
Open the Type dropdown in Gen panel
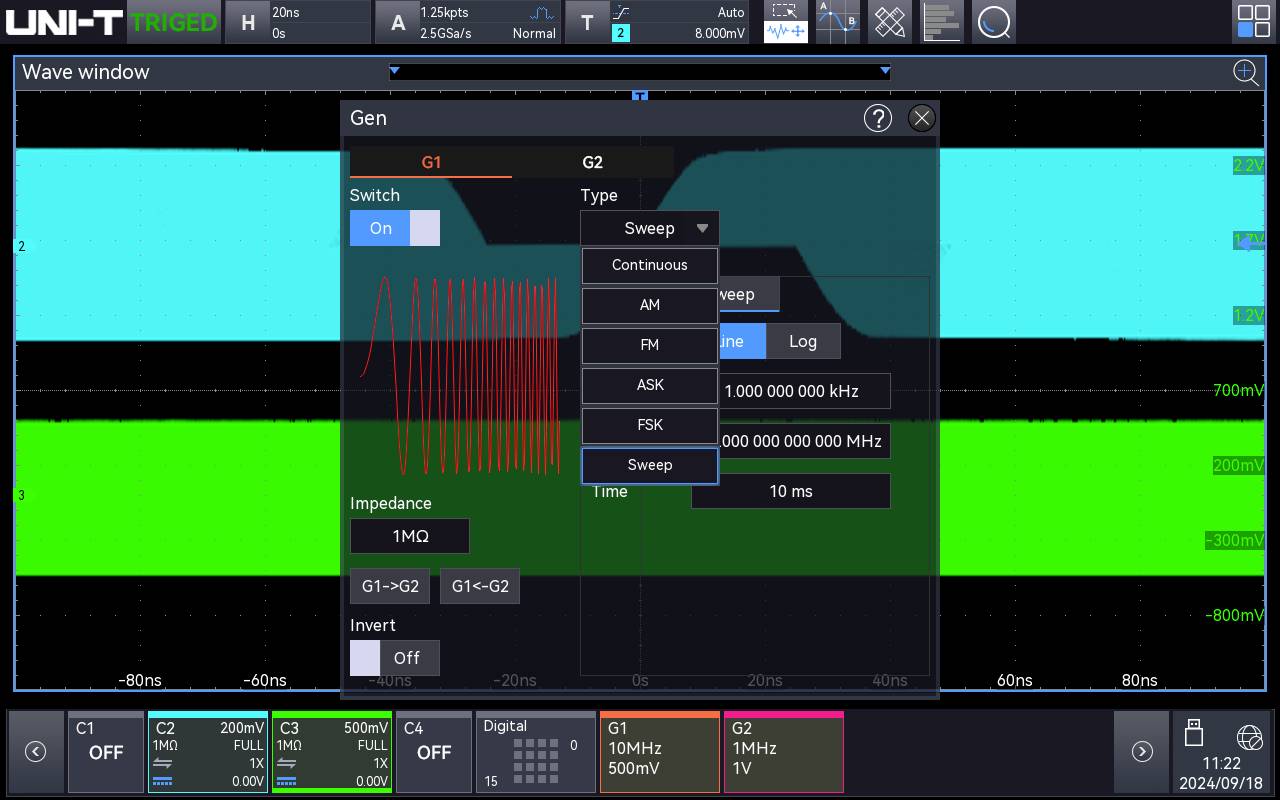pyautogui.click(x=649, y=228)
